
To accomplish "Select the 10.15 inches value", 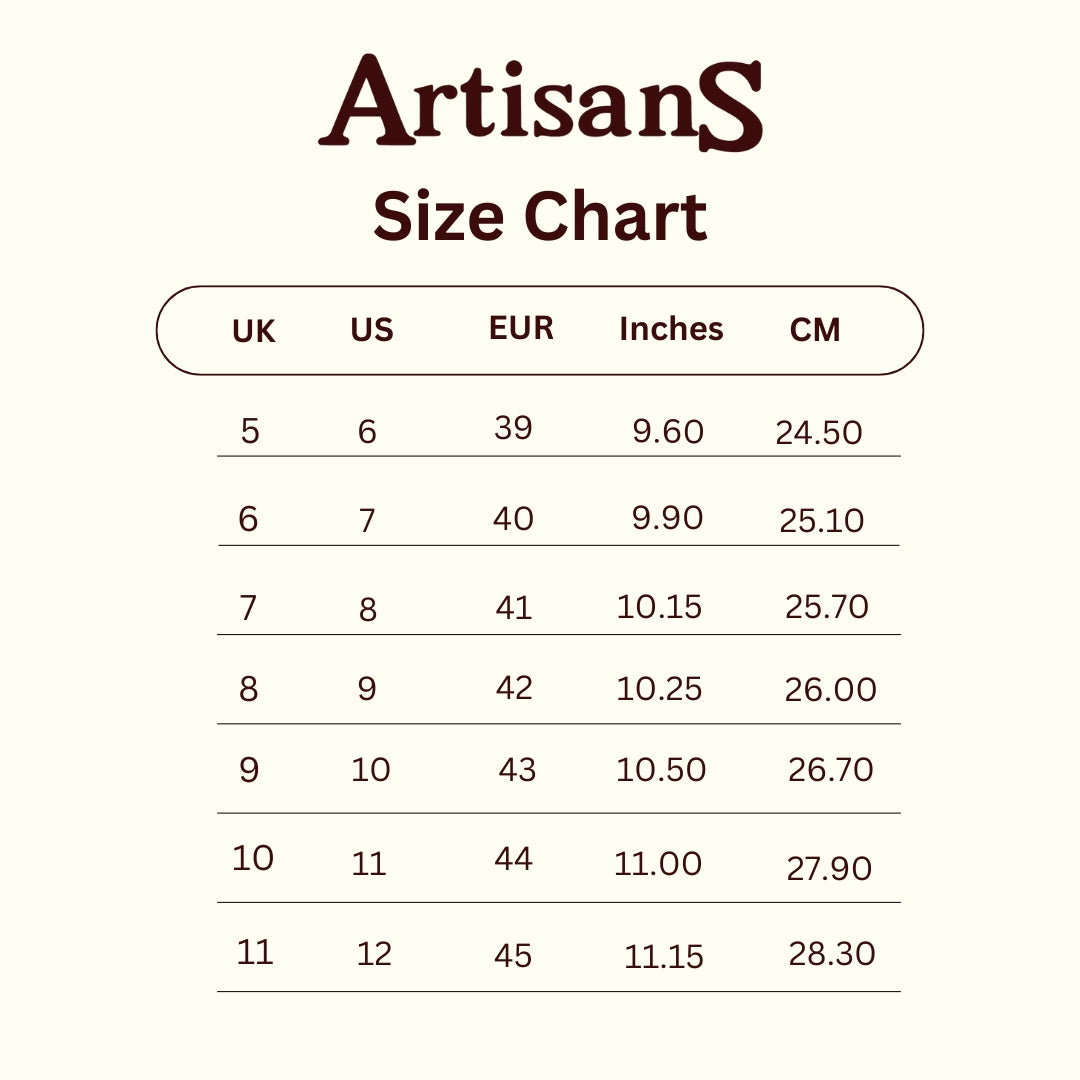I will coord(659,607).
